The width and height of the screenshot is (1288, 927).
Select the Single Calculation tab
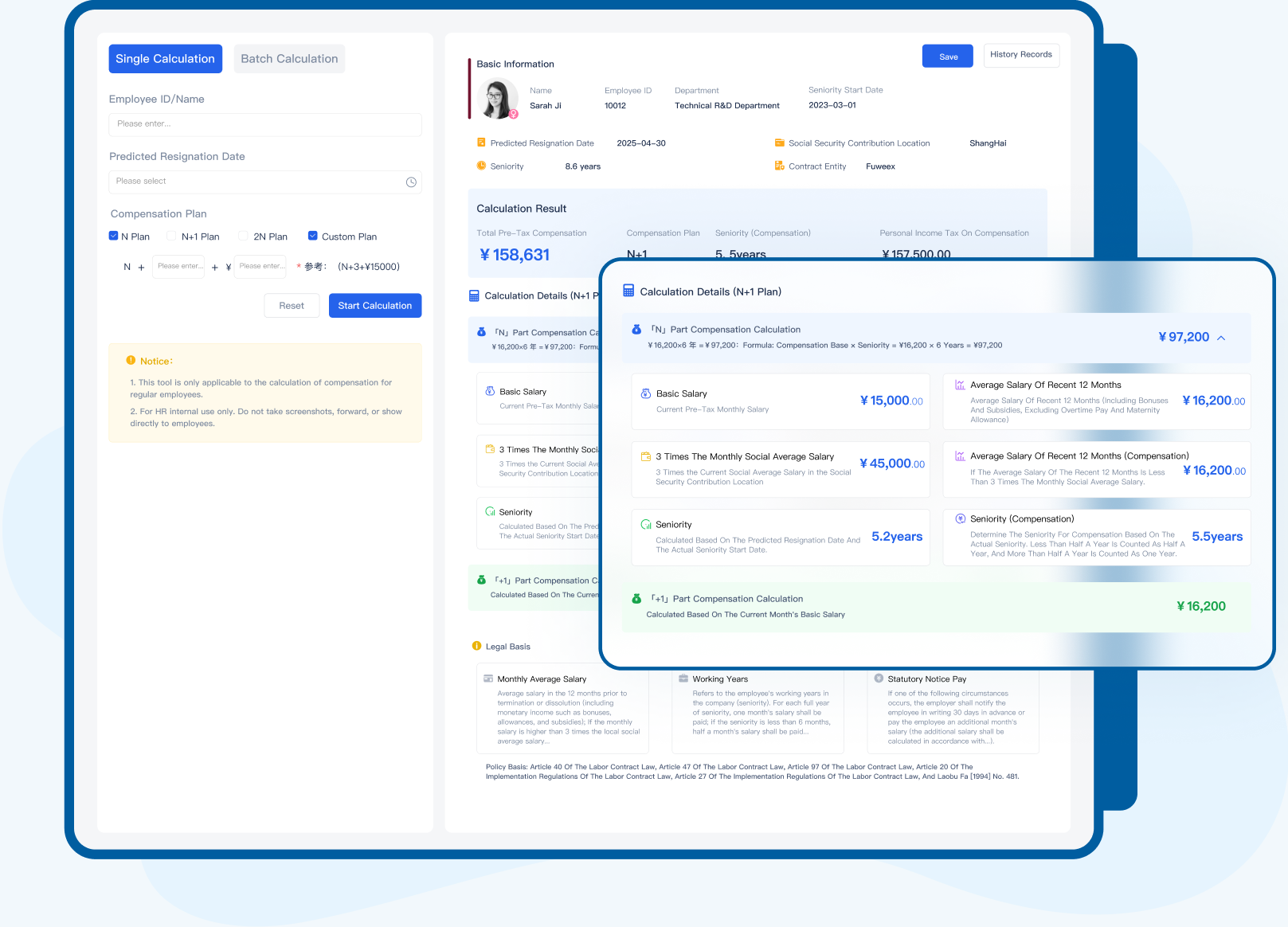[x=165, y=58]
